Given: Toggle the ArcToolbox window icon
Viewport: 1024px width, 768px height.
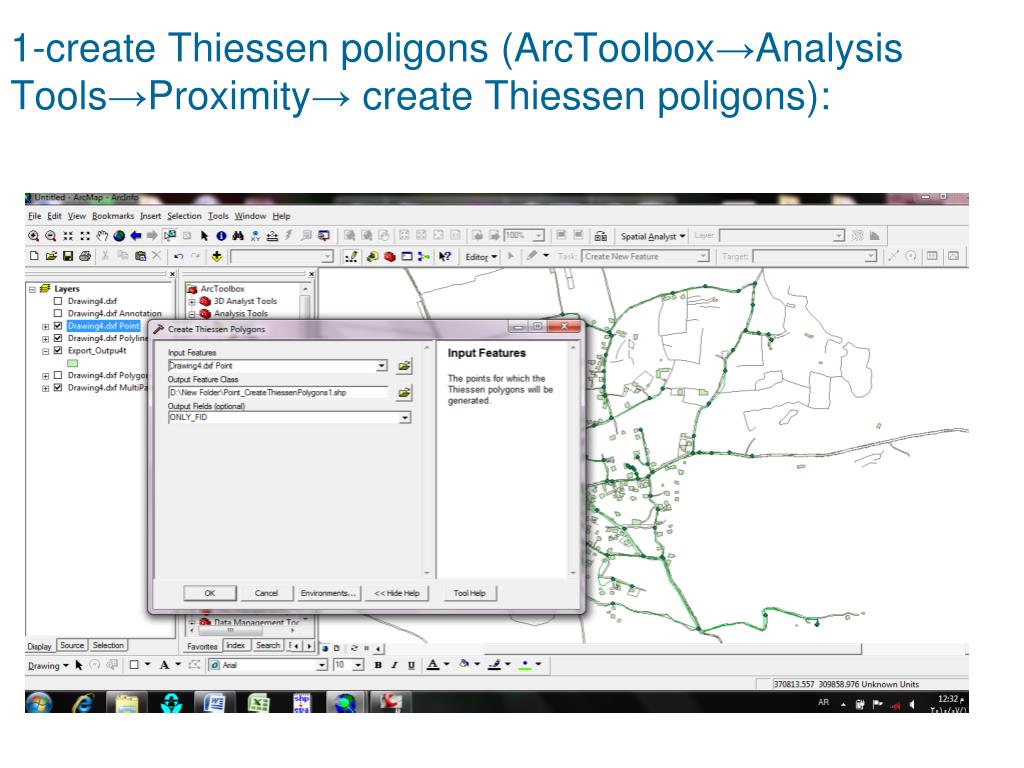Looking at the screenshot, I should tap(390, 256).
